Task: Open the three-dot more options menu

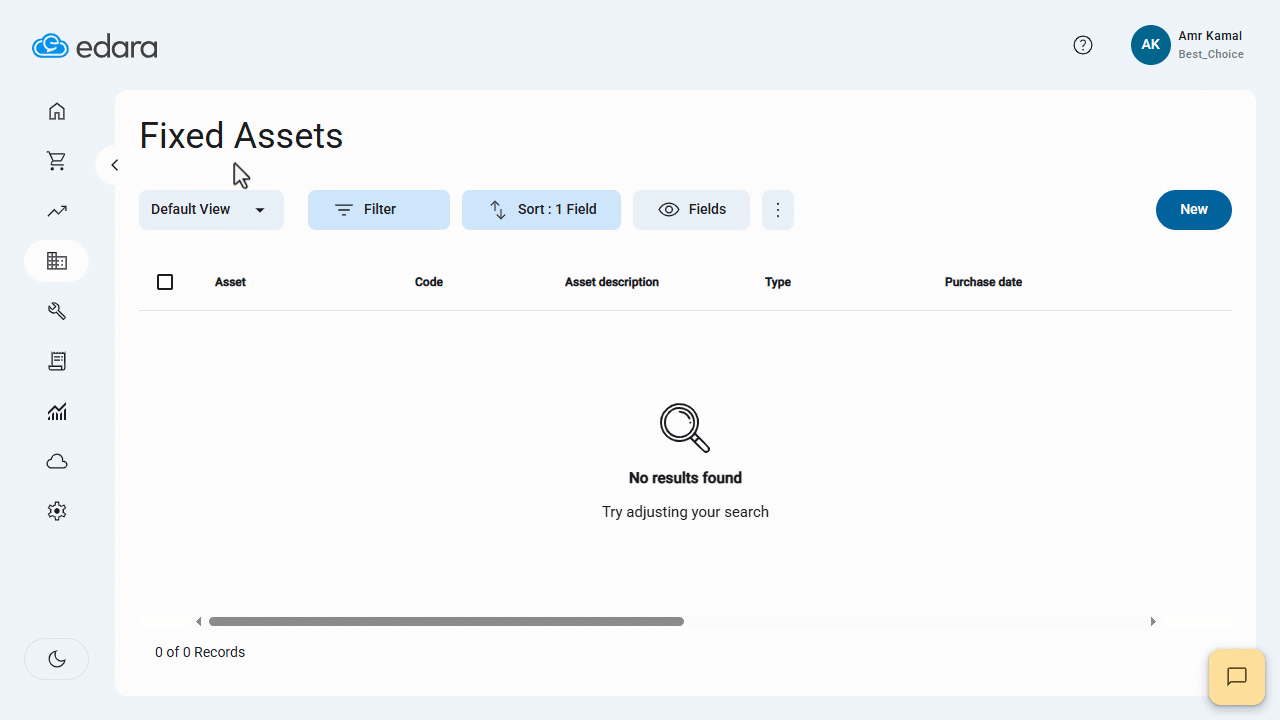Action: tap(778, 210)
